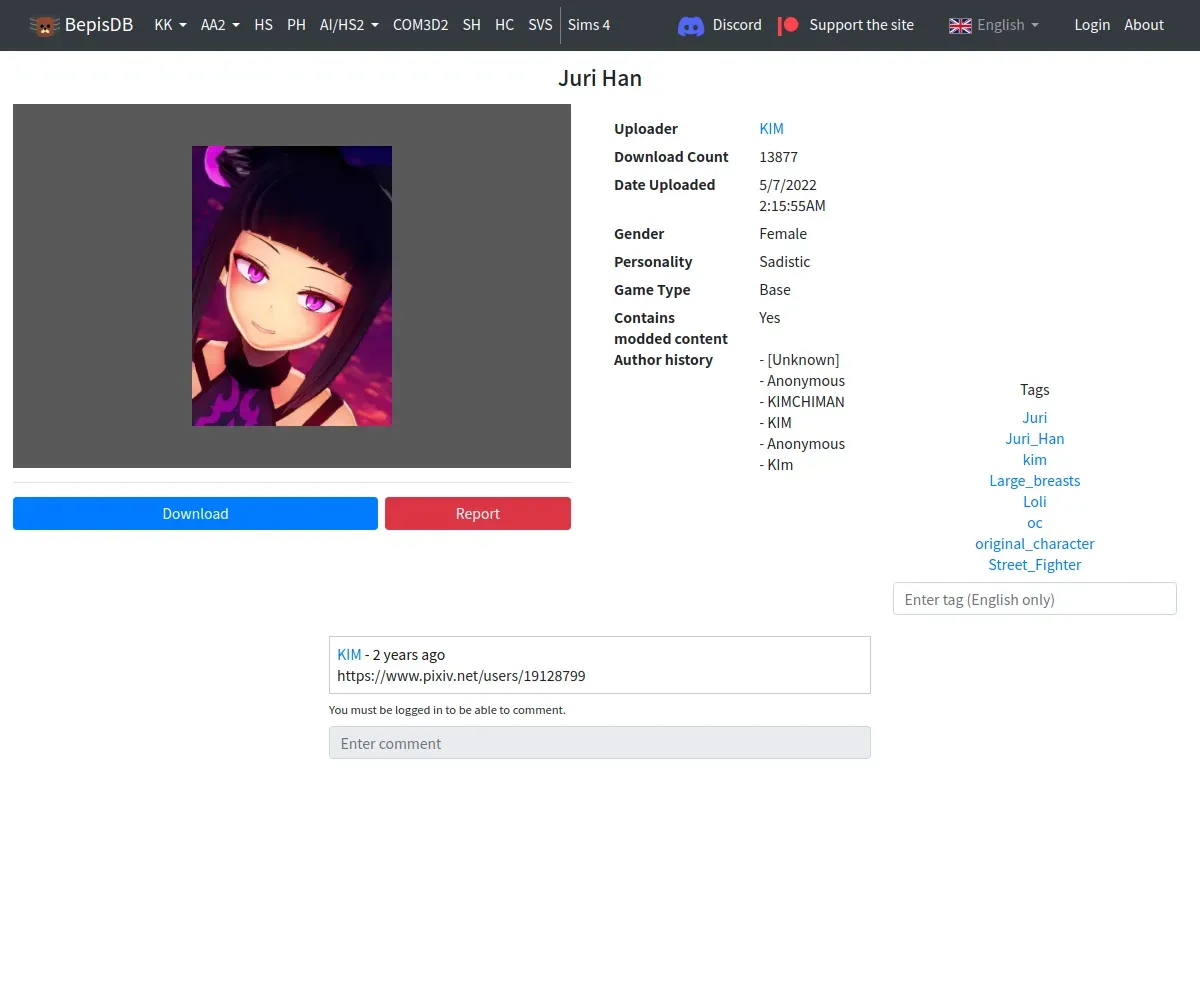This screenshot has height=1000, width=1200.
Task: Select download count value 13877
Action: (779, 157)
